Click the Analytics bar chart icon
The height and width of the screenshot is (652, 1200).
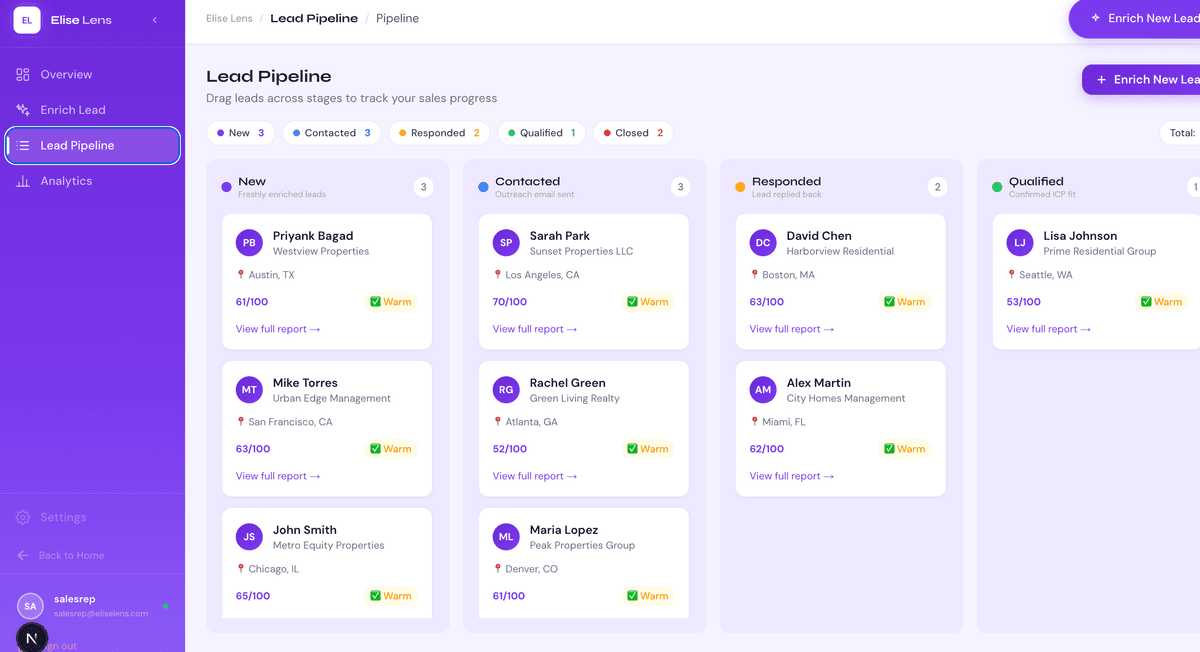(x=23, y=181)
